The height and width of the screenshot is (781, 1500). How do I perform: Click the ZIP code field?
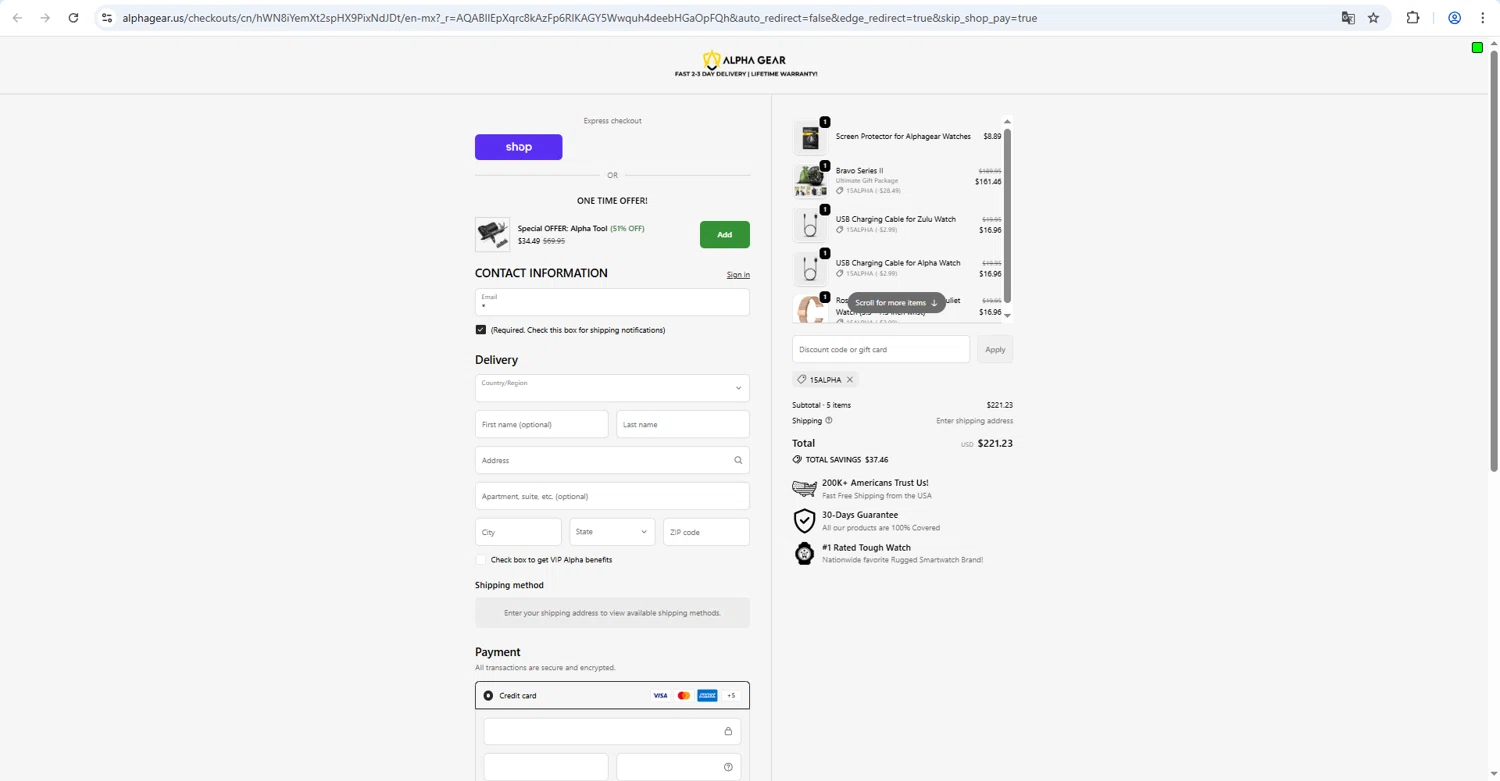[x=706, y=532]
